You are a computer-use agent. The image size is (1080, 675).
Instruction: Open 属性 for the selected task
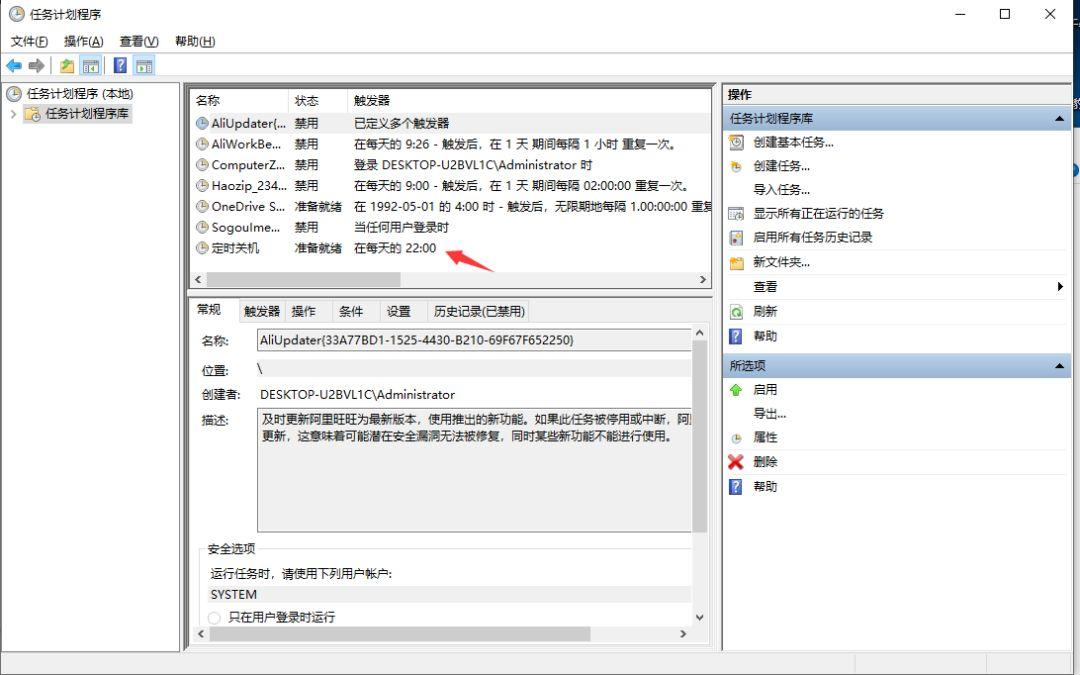click(763, 437)
